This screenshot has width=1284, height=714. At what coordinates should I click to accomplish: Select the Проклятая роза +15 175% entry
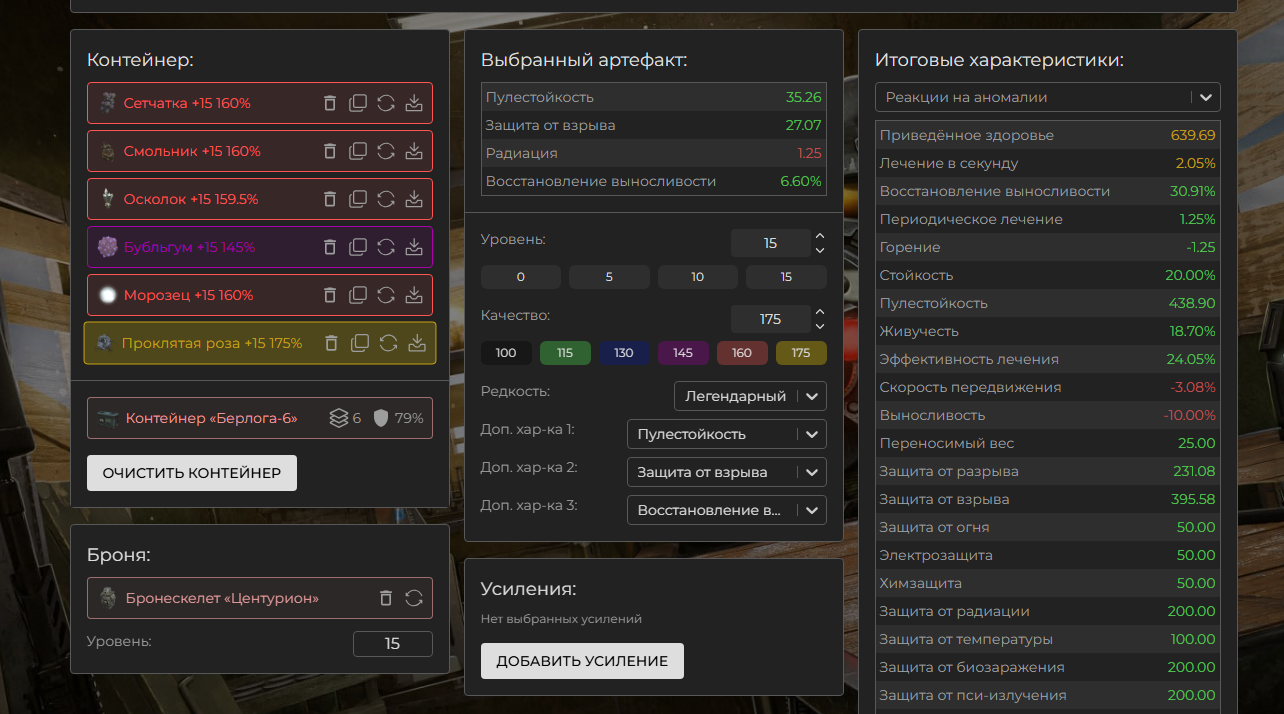pyautogui.click(x=212, y=343)
